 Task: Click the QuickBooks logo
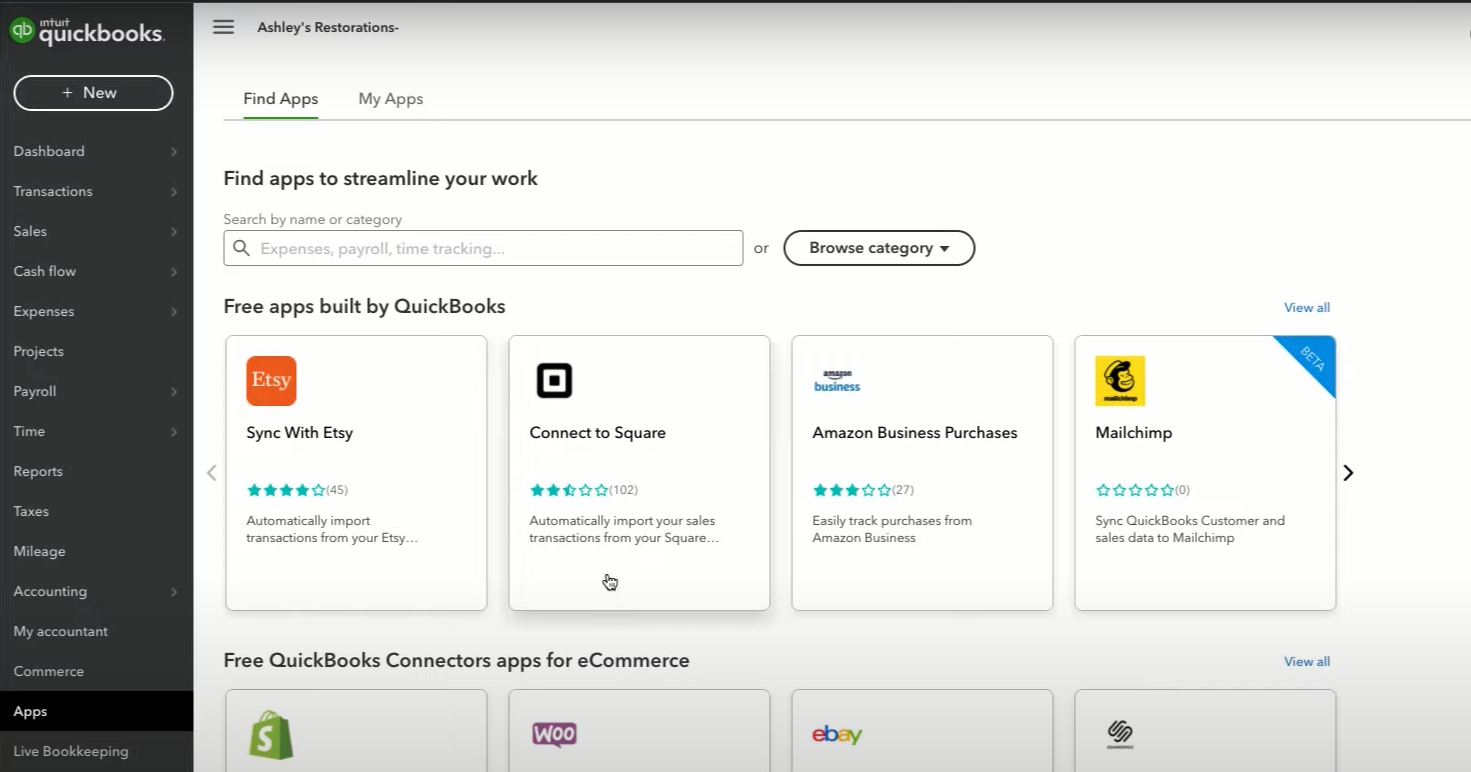pyautogui.click(x=87, y=31)
